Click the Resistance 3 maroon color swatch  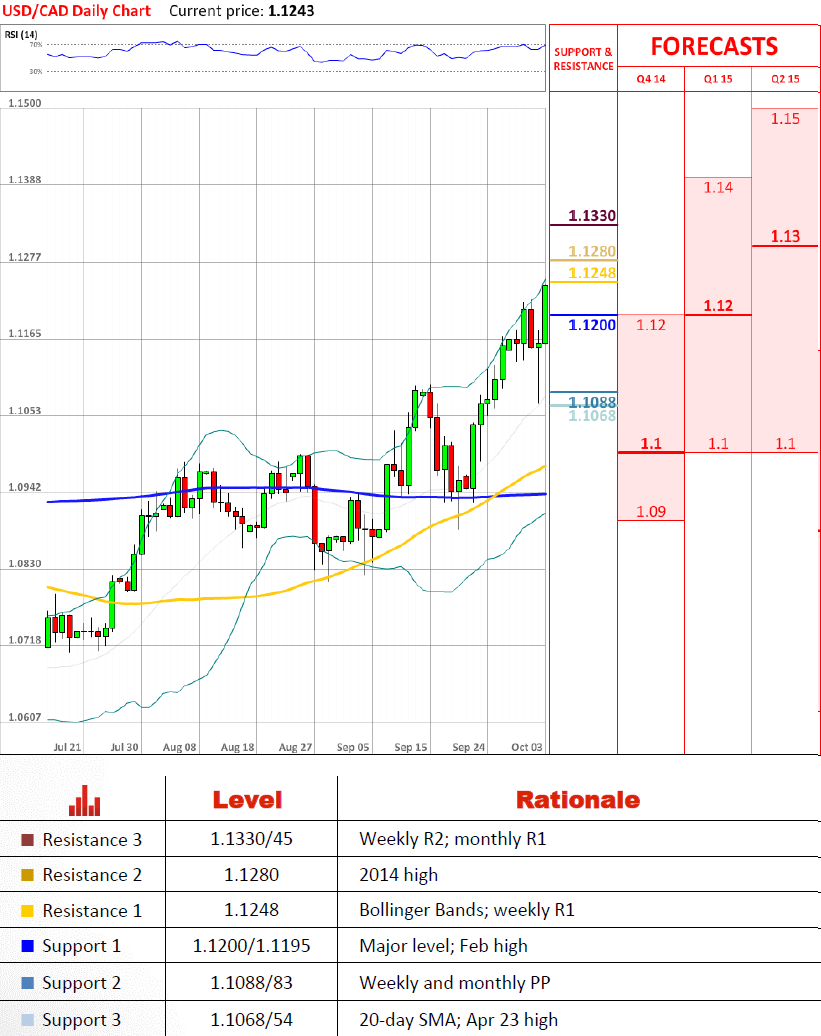point(27,840)
